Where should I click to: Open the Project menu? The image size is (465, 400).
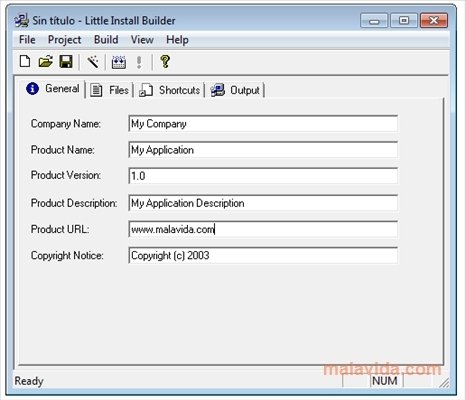point(64,40)
